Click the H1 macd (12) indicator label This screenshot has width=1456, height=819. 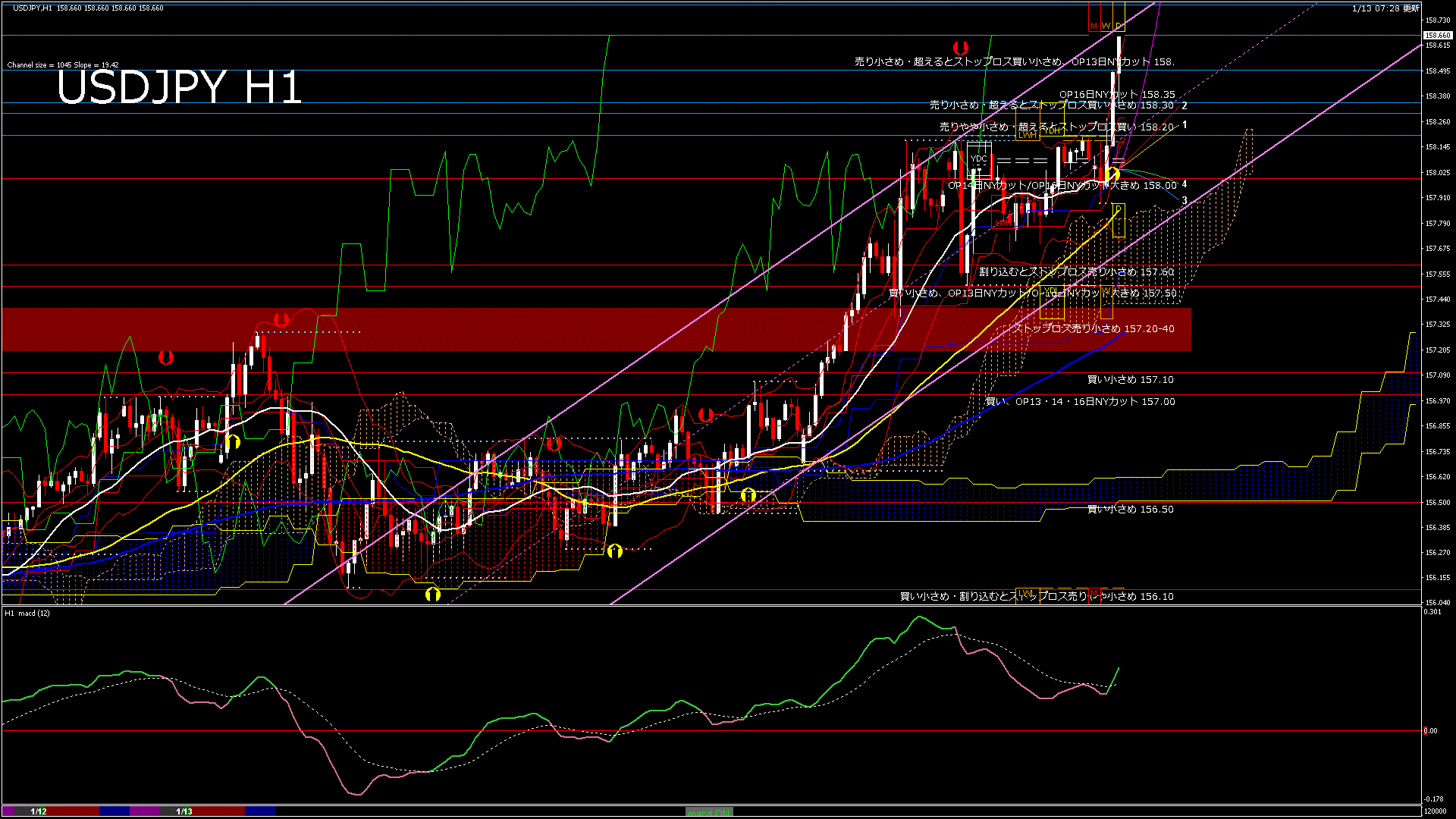pos(27,613)
